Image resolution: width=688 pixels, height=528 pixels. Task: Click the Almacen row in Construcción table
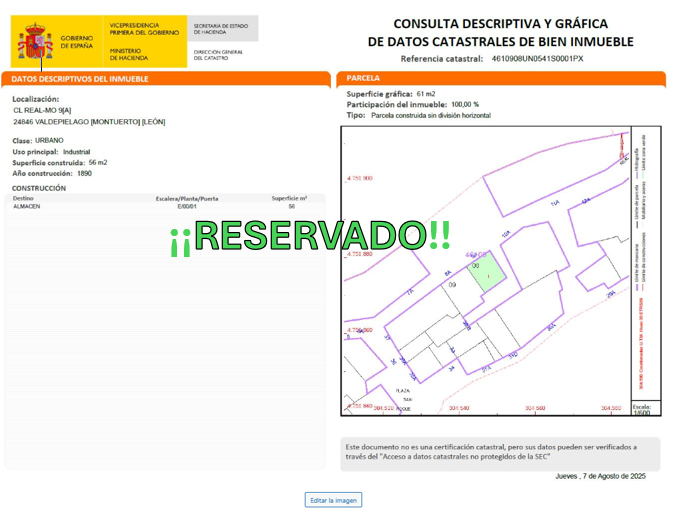click(x=27, y=206)
